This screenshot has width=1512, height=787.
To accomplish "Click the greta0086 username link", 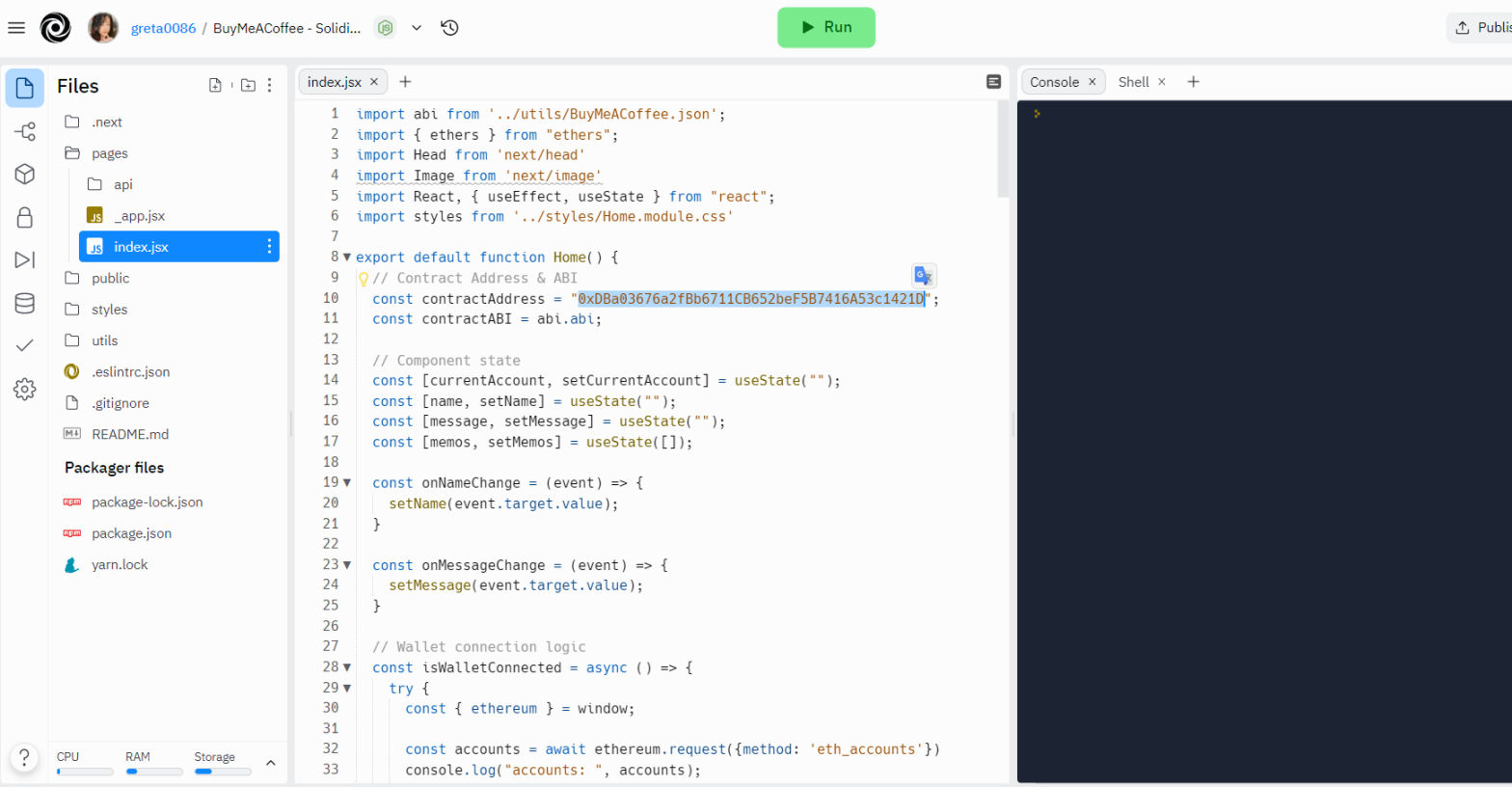I will click(x=163, y=28).
